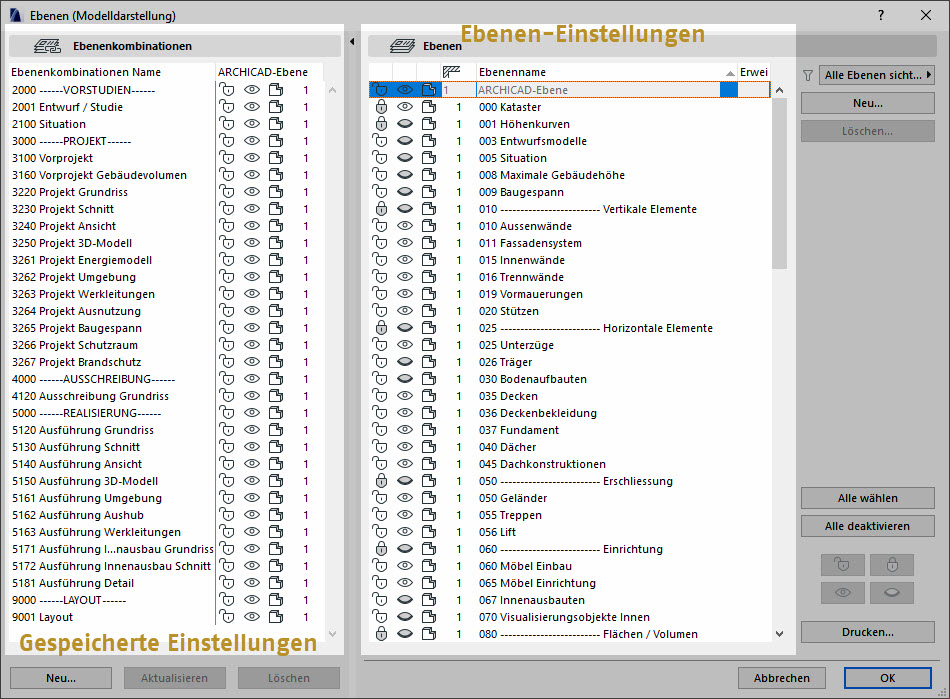Click lock icon of 060 Möbel Einbau layer
This screenshot has height=699, width=950.
[381, 566]
